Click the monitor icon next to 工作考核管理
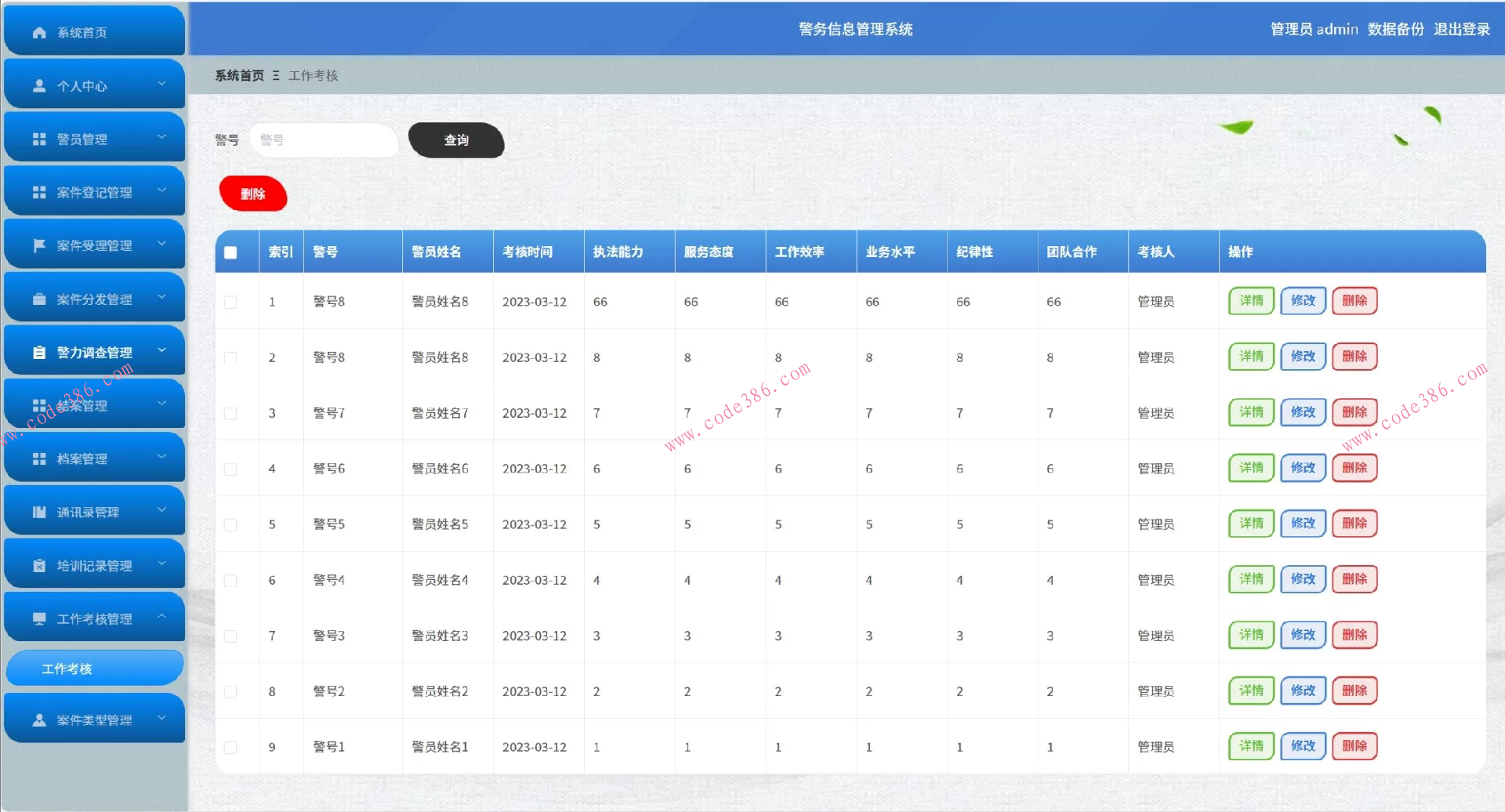The height and width of the screenshot is (812, 1505). pos(38,617)
